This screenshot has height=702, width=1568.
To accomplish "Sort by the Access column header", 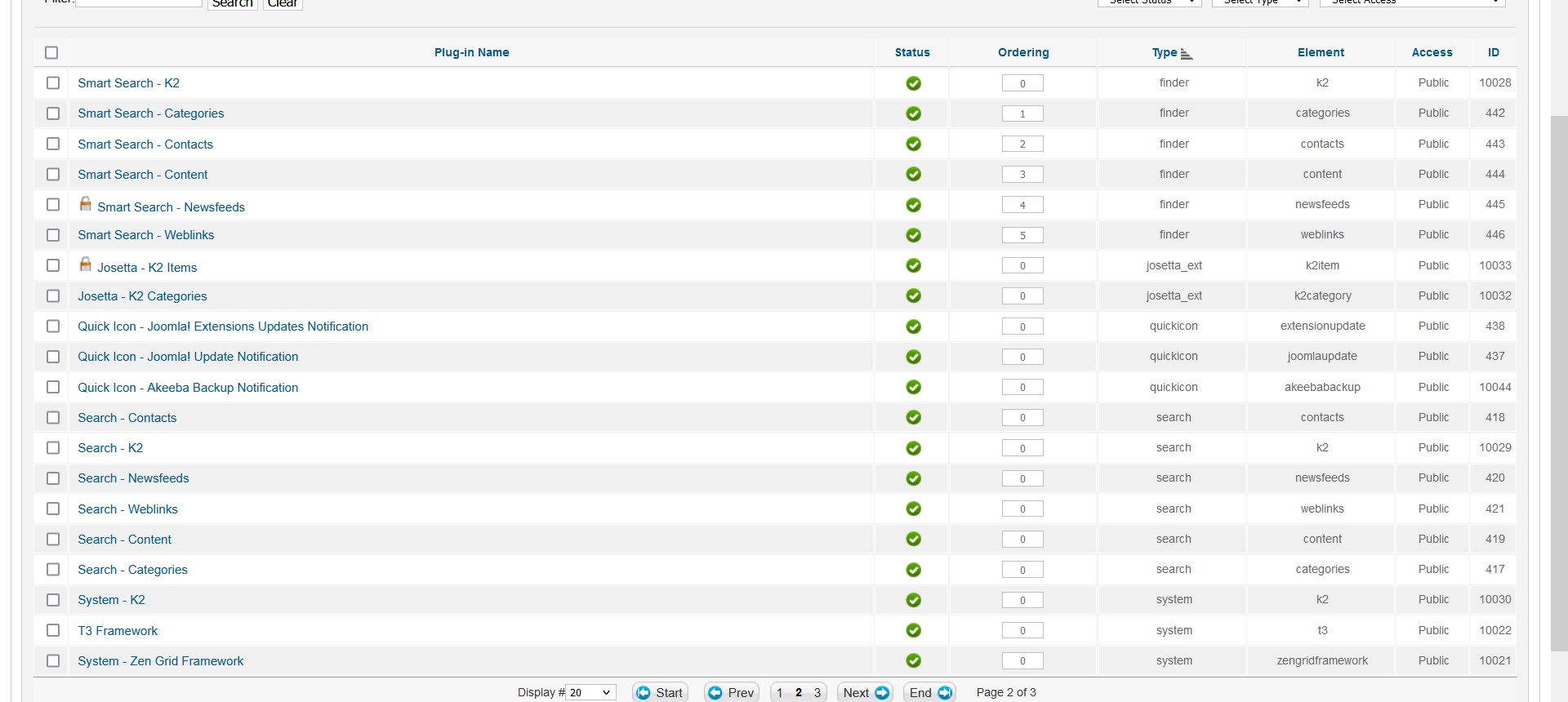I will 1432,52.
